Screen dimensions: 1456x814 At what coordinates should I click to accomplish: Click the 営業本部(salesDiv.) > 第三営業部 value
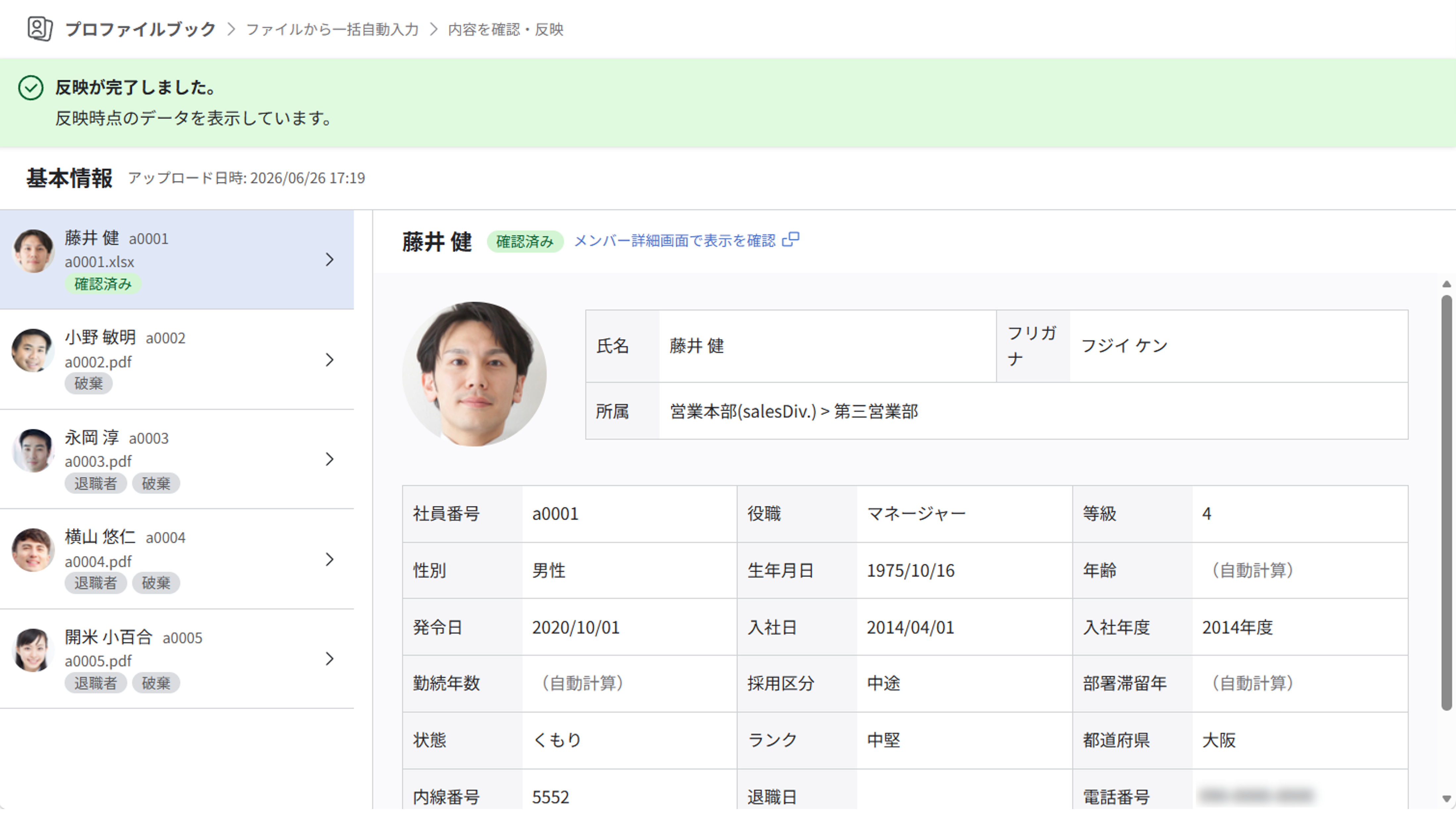pyautogui.click(x=794, y=411)
